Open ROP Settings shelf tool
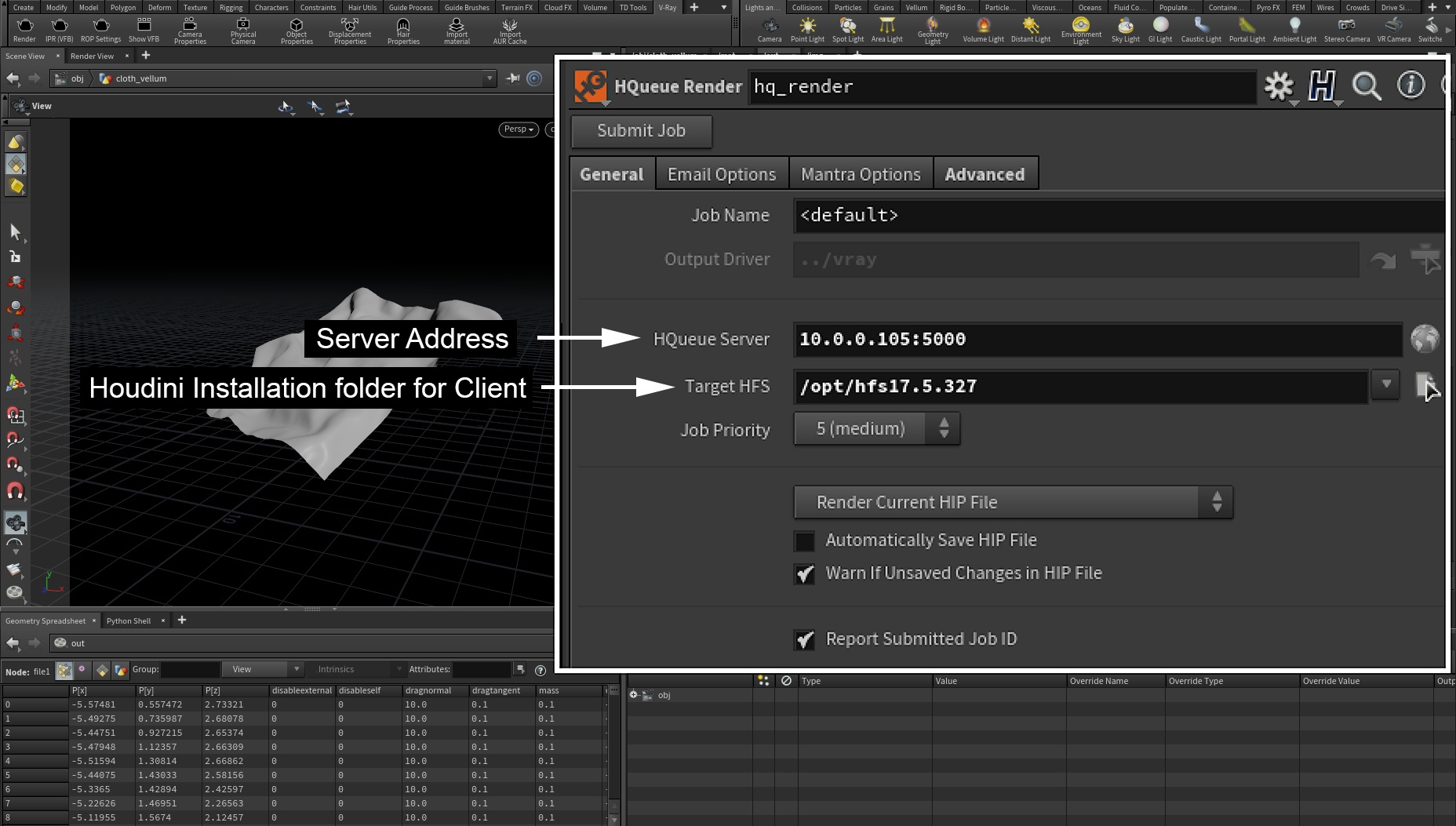Viewport: 1456px width, 826px height. tap(100, 31)
